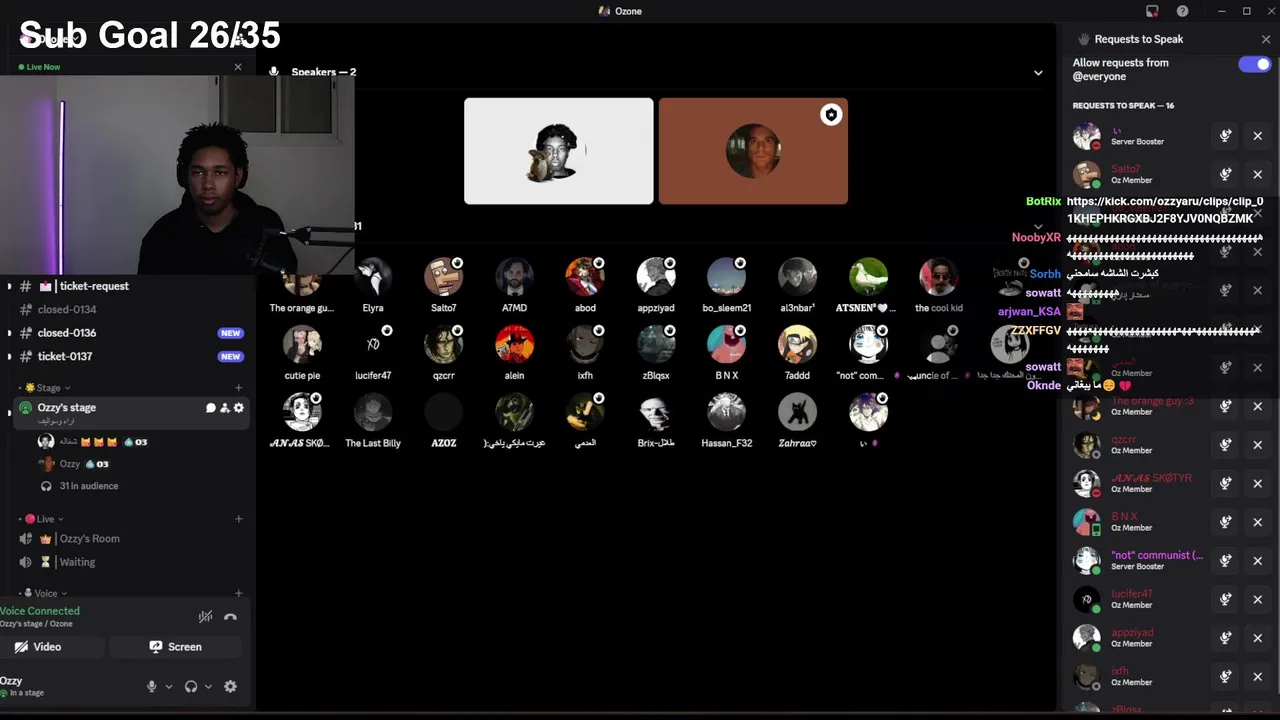This screenshot has height=720, width=1280.
Task: Dismiss qzcrr's request to speak
Action: [1258, 445]
